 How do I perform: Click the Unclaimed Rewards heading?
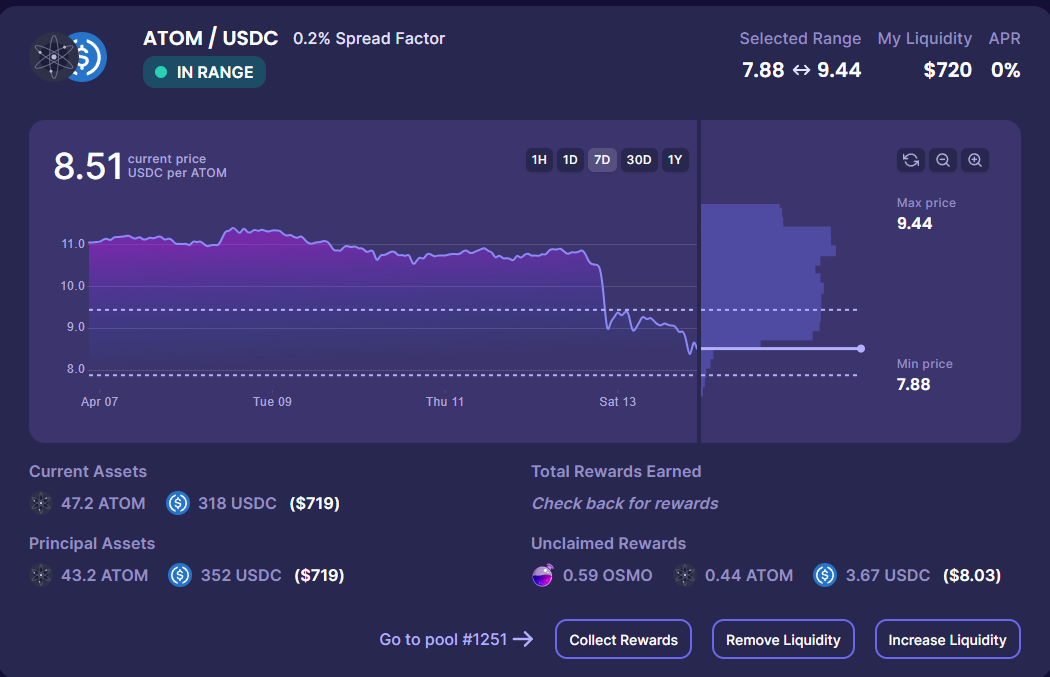(609, 543)
